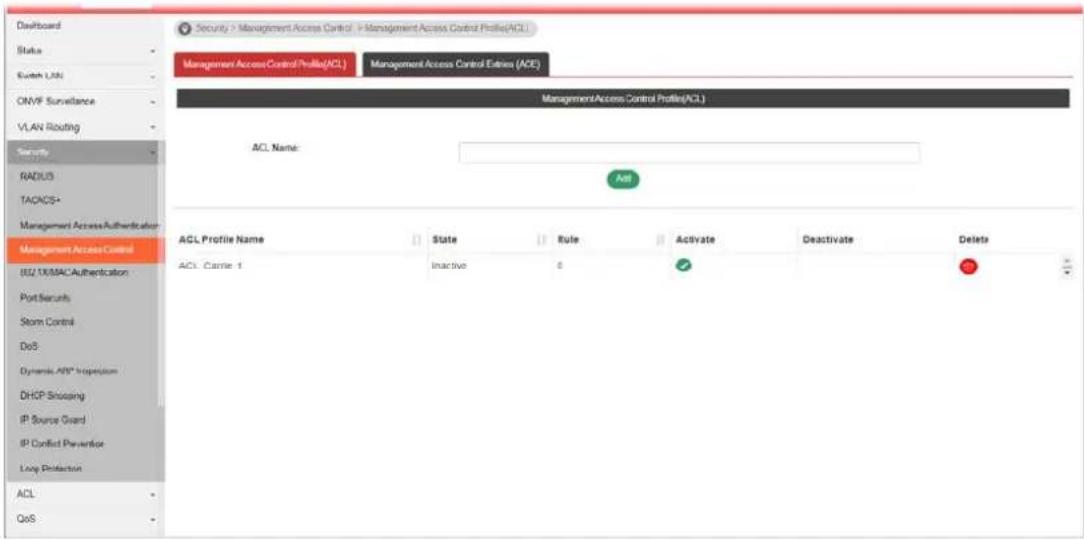Click the breadcrumb back icon
This screenshot has width=1084, height=540.
click(x=185, y=29)
